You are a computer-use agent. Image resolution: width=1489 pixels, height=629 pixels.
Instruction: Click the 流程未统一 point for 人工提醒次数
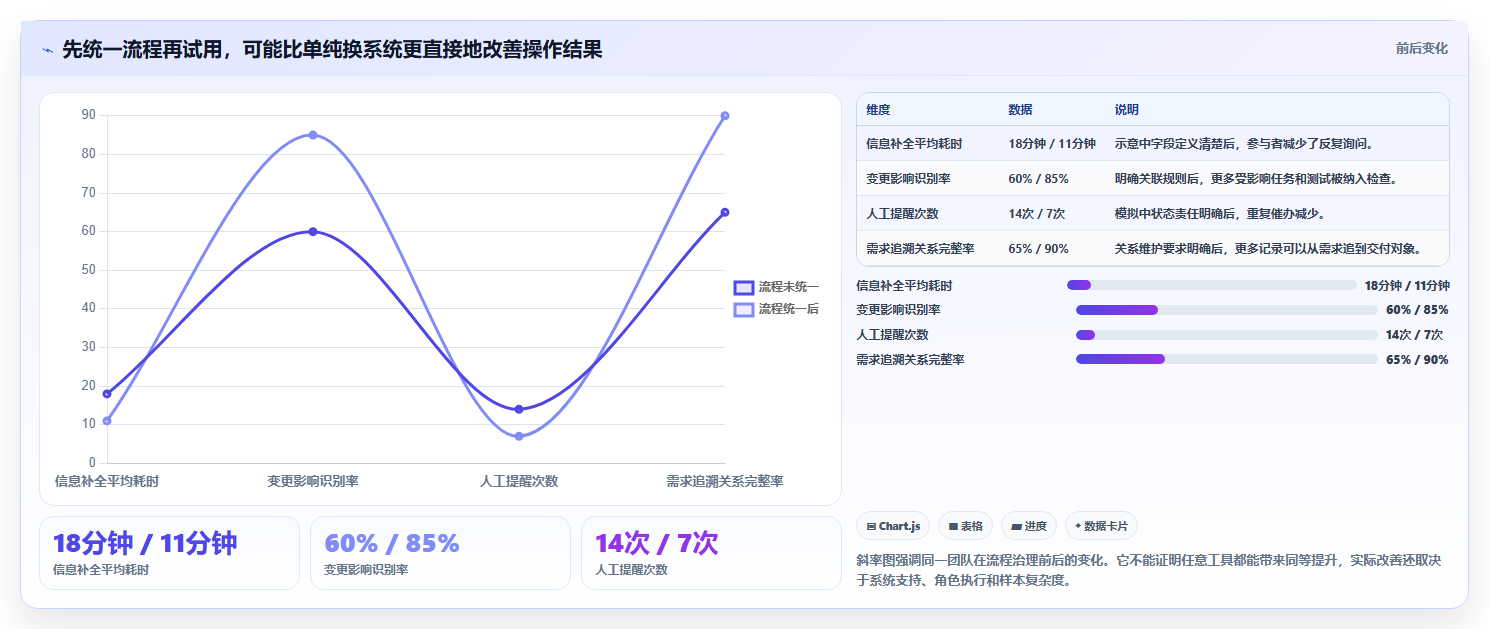pyautogui.click(x=519, y=409)
